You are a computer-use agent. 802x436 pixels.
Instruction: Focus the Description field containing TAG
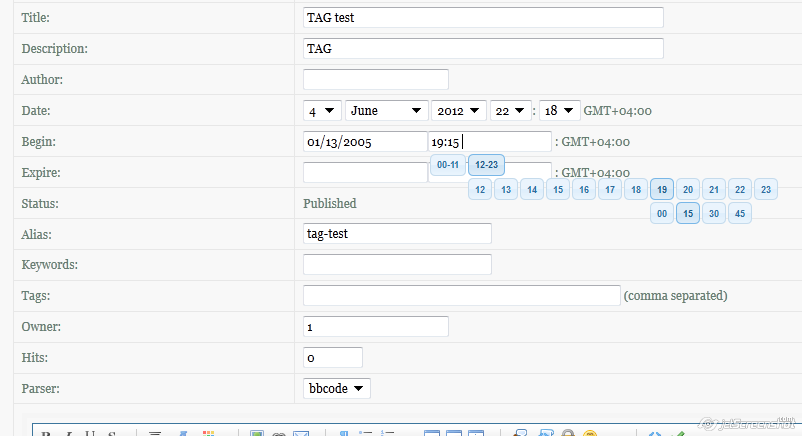click(483, 49)
